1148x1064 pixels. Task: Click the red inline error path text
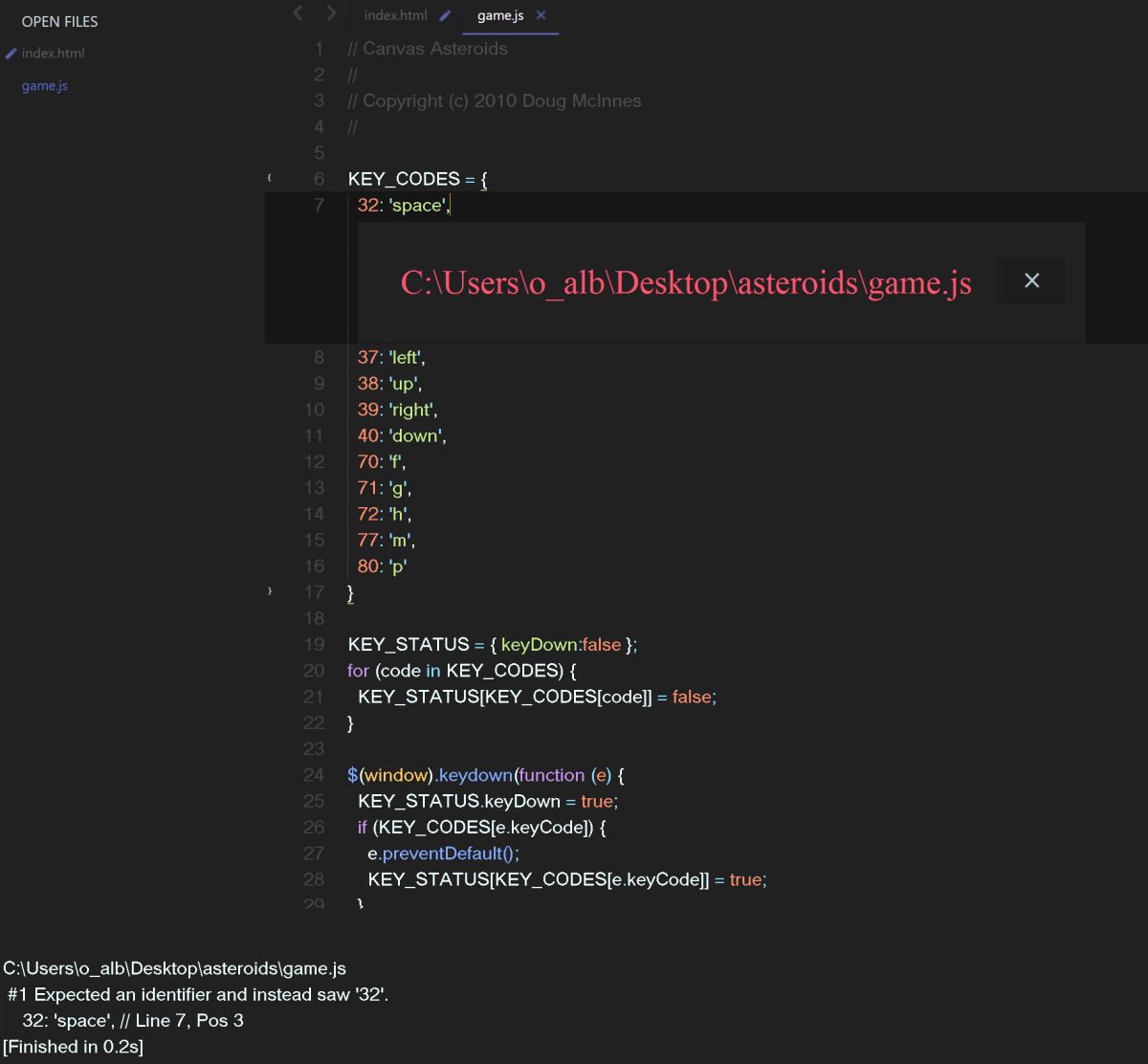(686, 282)
